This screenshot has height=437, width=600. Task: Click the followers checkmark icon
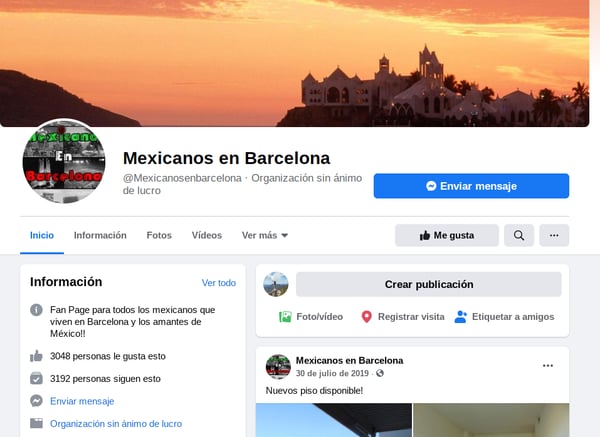click(36, 378)
